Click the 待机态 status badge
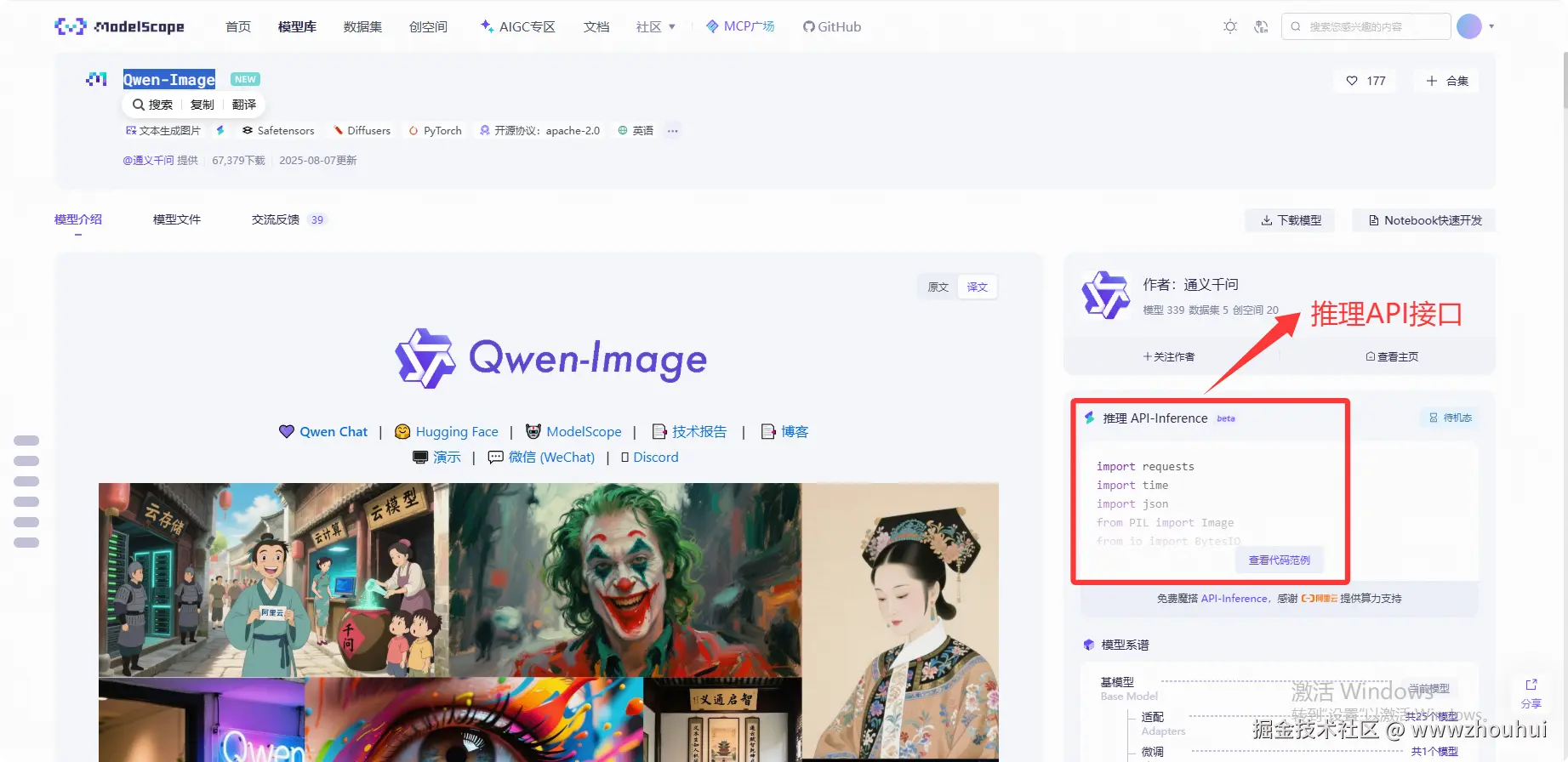Viewport: 1568px width, 762px height. pyautogui.click(x=1450, y=418)
